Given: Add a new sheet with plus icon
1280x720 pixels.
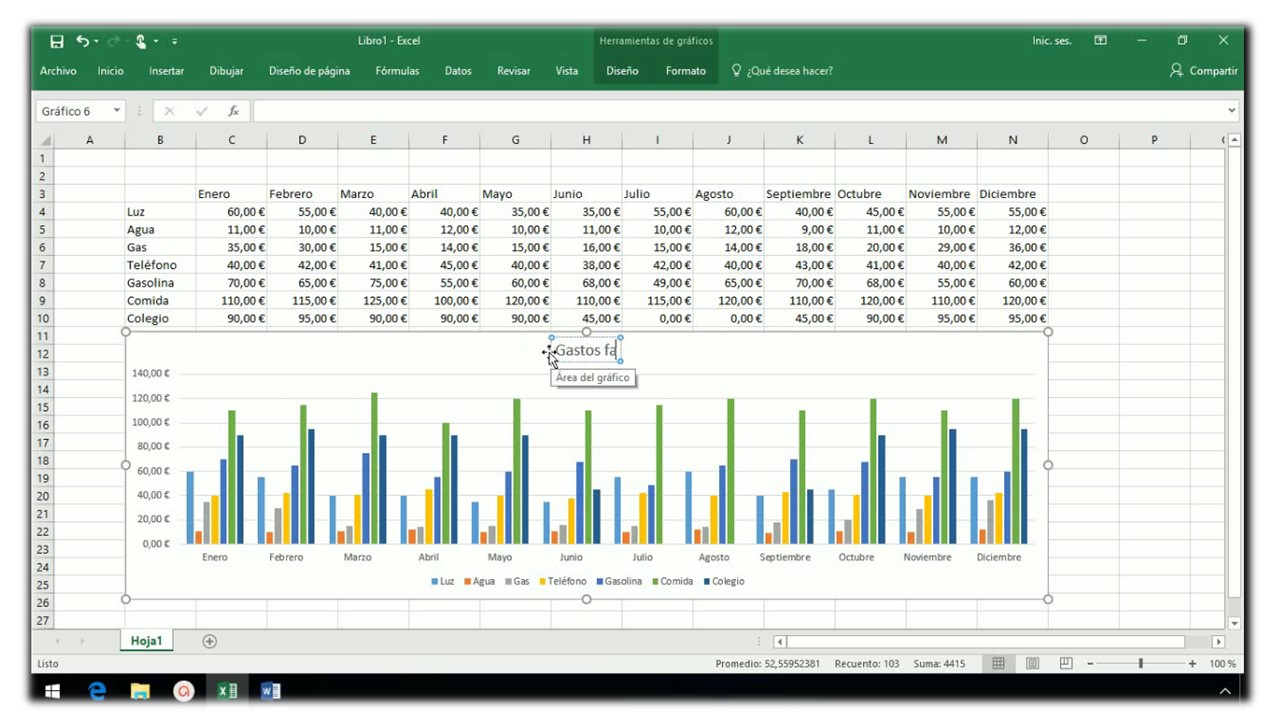Looking at the screenshot, I should [209, 641].
